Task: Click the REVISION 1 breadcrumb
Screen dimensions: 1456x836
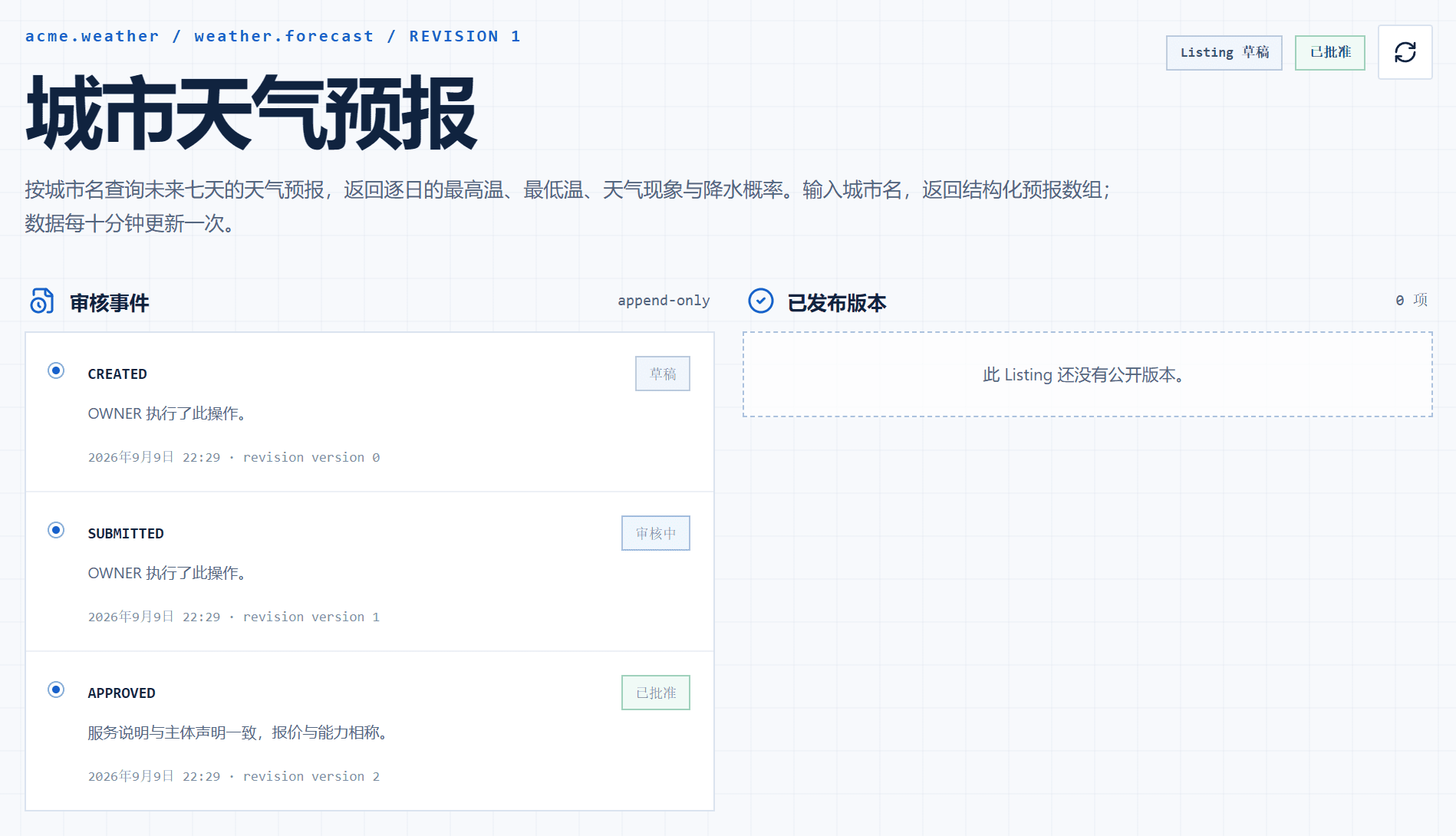Action: click(465, 36)
